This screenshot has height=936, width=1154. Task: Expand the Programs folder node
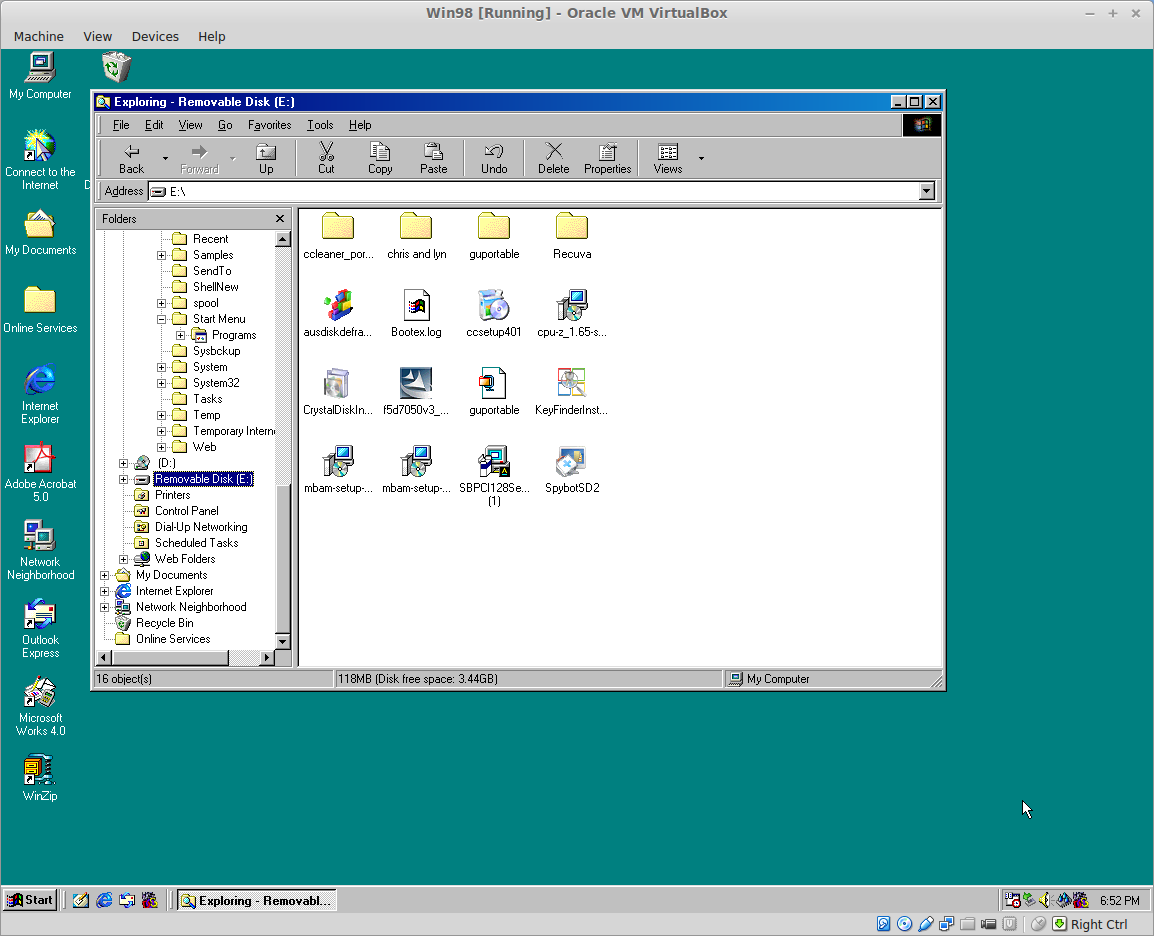pyautogui.click(x=180, y=336)
